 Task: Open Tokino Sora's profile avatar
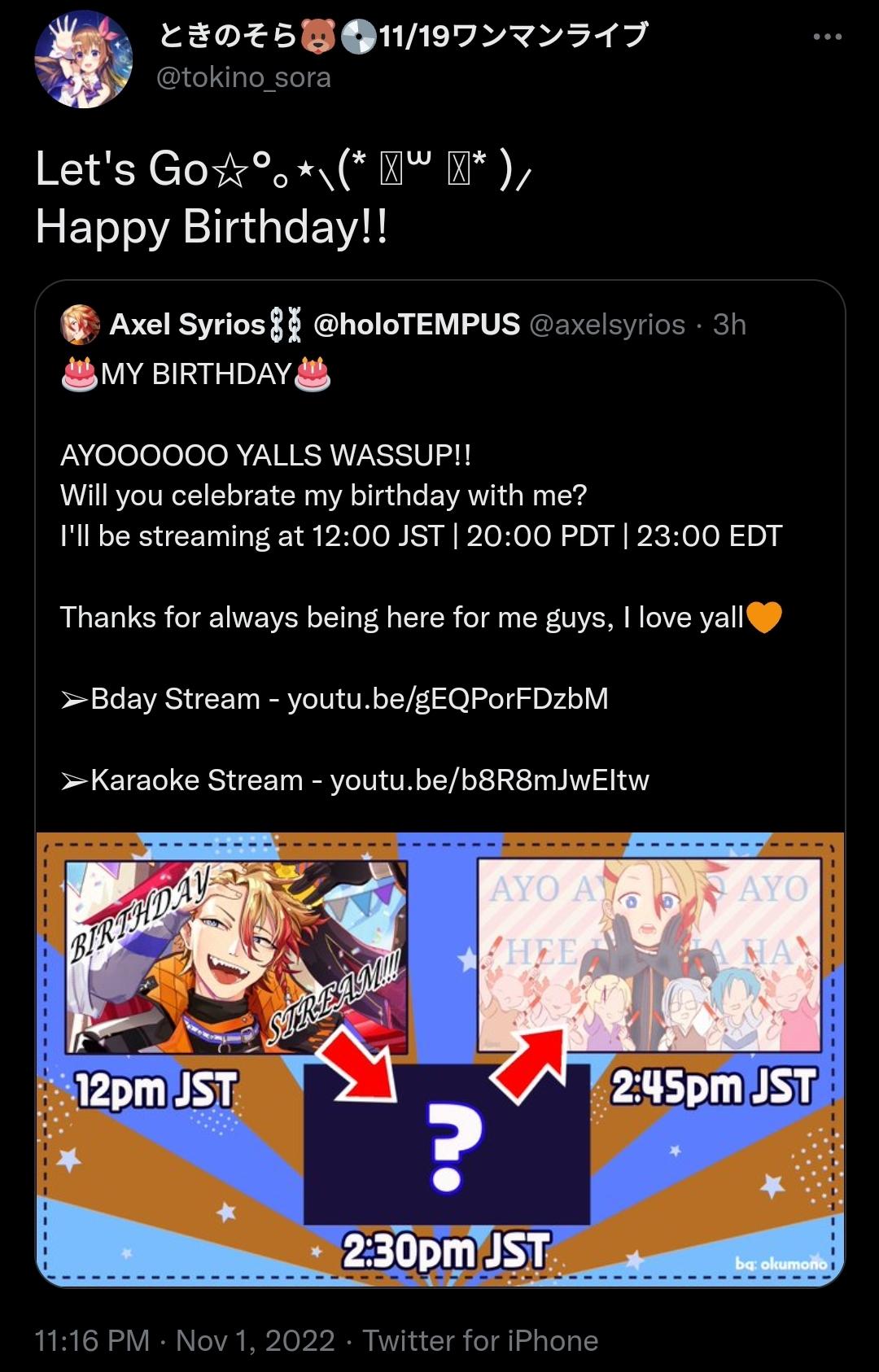[84, 60]
